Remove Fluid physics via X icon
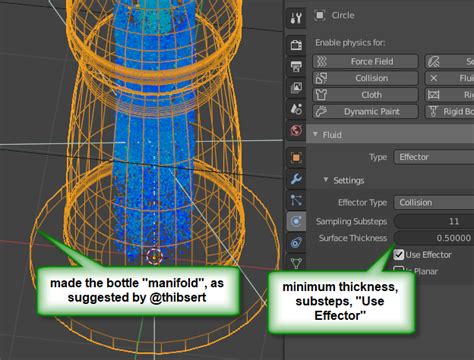The height and width of the screenshot is (360, 474). click(434, 78)
